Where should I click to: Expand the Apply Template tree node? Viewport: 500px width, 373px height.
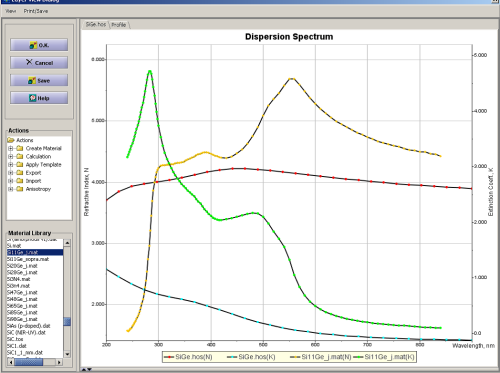[x=10, y=165]
